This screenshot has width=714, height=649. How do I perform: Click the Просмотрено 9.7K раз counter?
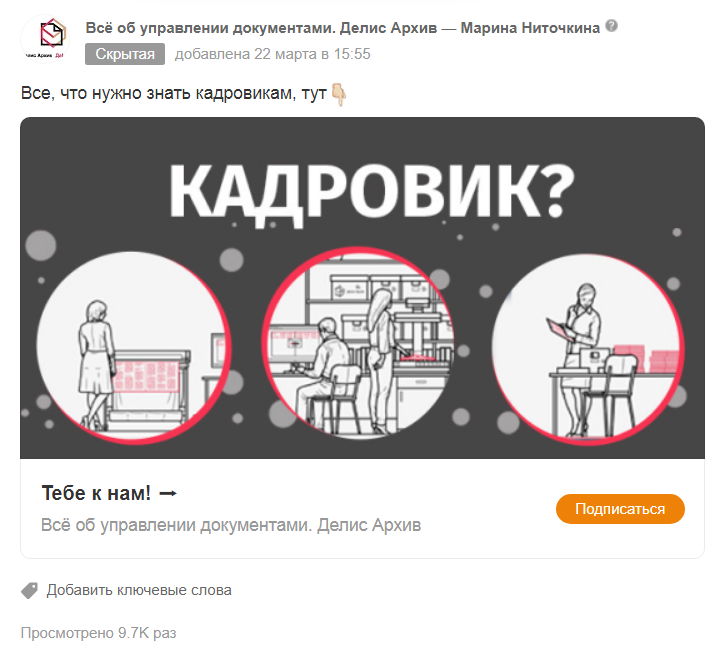98,633
